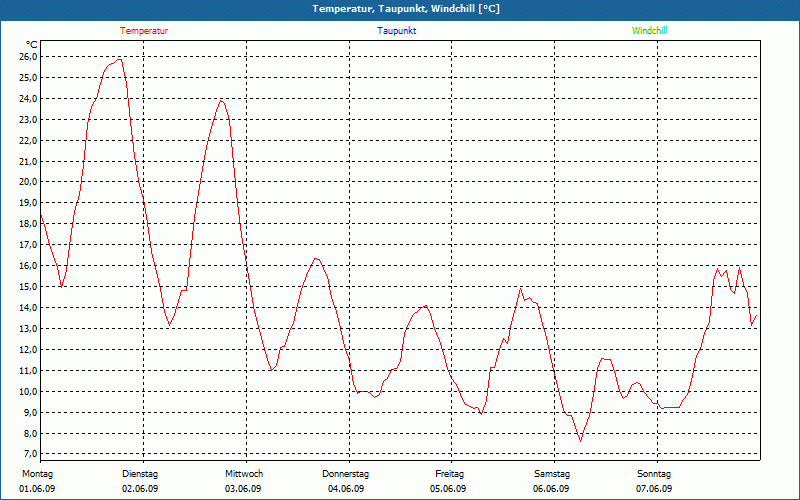Click the 12,0 y-axis value

click(29, 349)
